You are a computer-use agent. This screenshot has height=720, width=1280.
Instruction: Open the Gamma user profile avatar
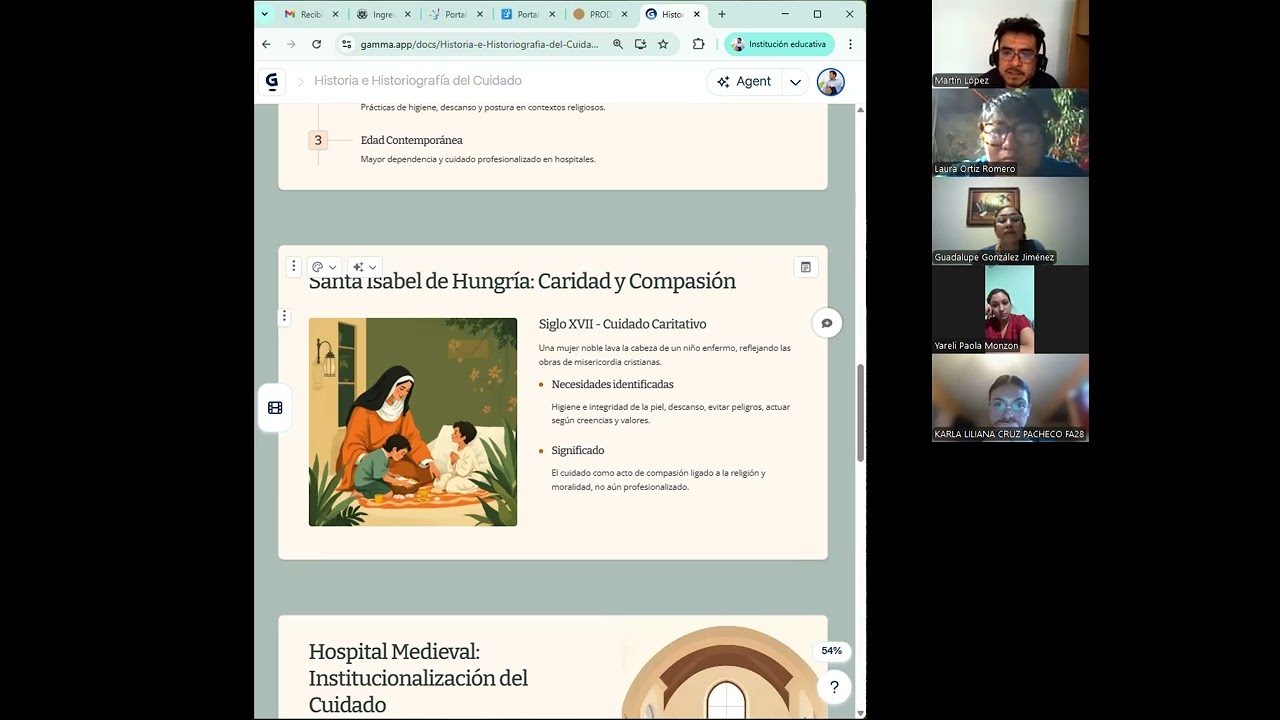[x=830, y=82]
